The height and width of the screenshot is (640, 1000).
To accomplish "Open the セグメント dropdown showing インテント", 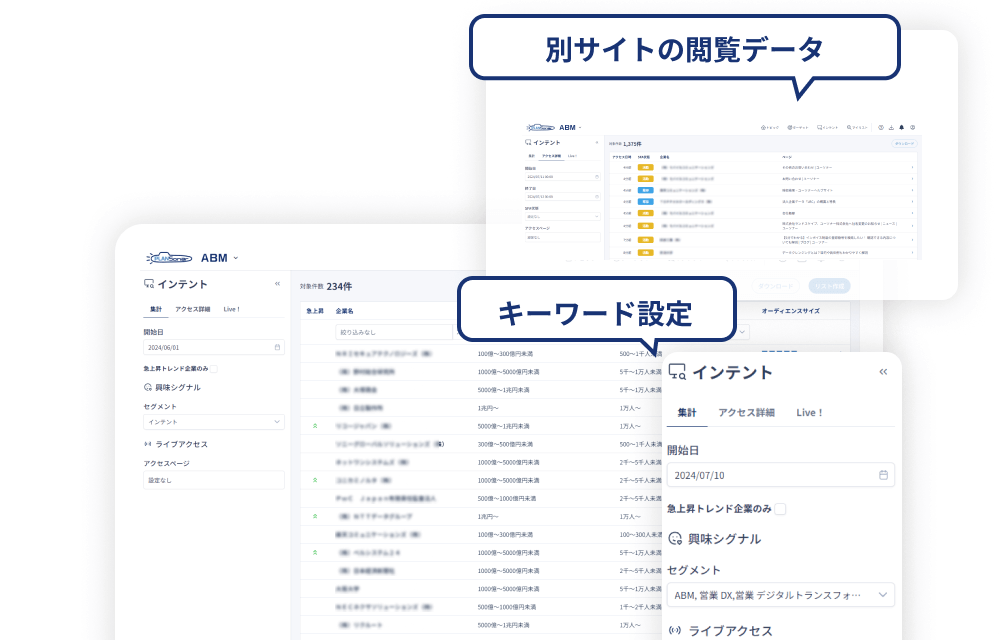I will pyautogui.click(x=213, y=421).
